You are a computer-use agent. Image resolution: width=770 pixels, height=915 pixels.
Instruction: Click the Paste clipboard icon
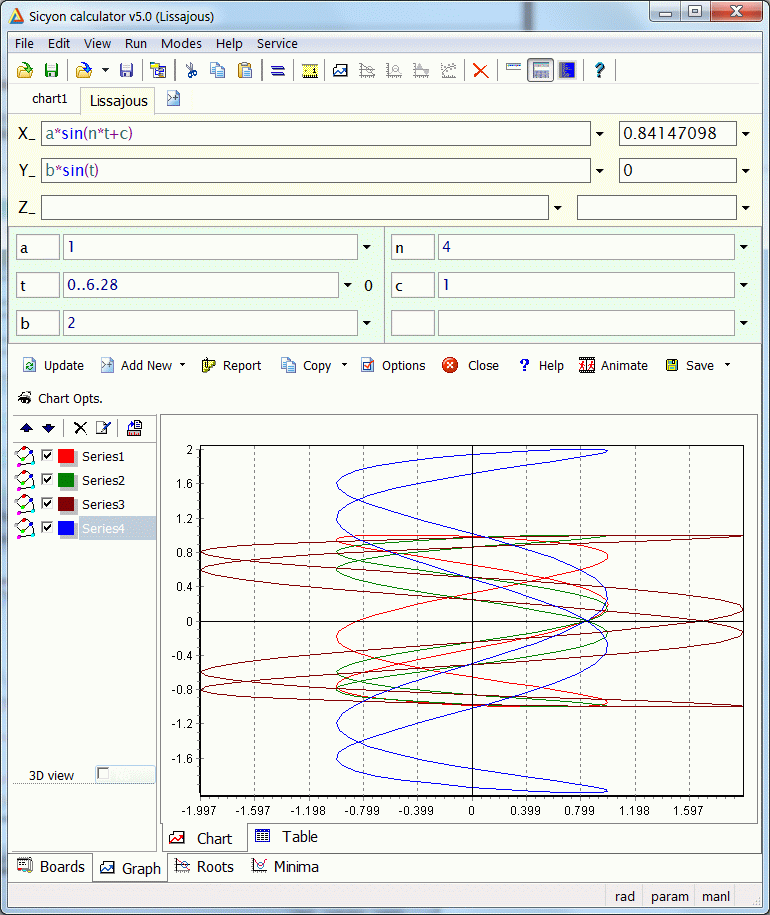click(245, 71)
